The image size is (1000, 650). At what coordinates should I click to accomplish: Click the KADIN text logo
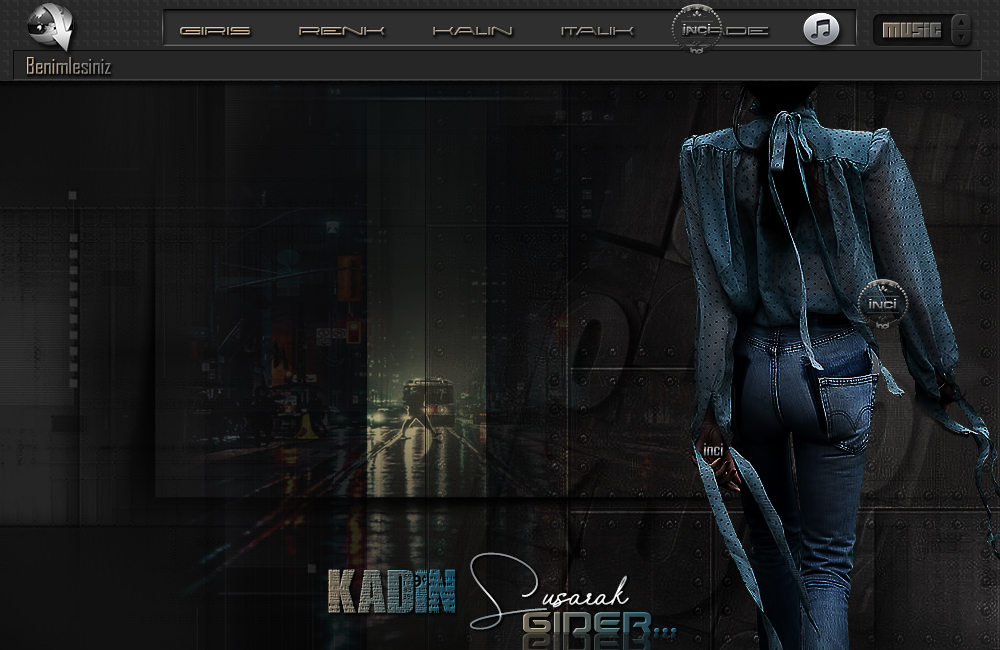(391, 591)
